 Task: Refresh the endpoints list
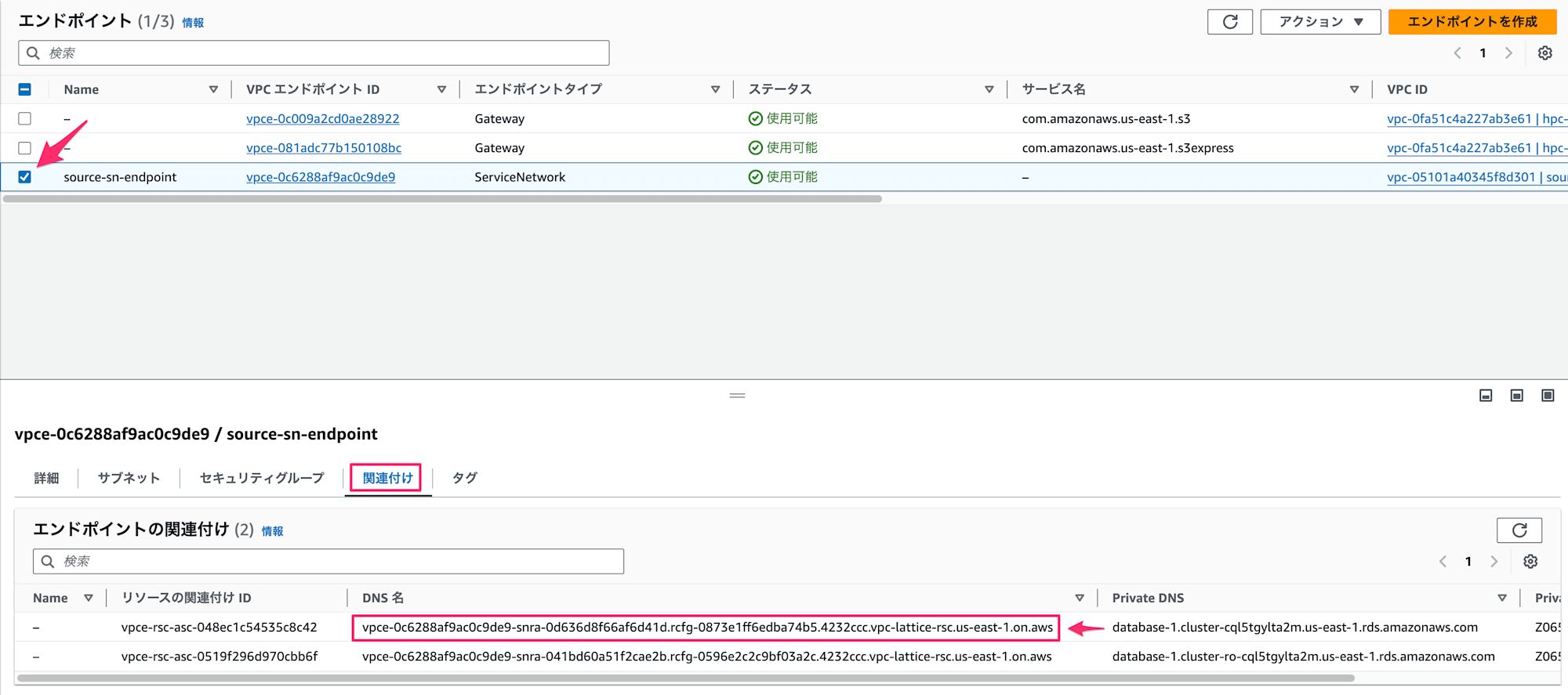(x=1229, y=22)
